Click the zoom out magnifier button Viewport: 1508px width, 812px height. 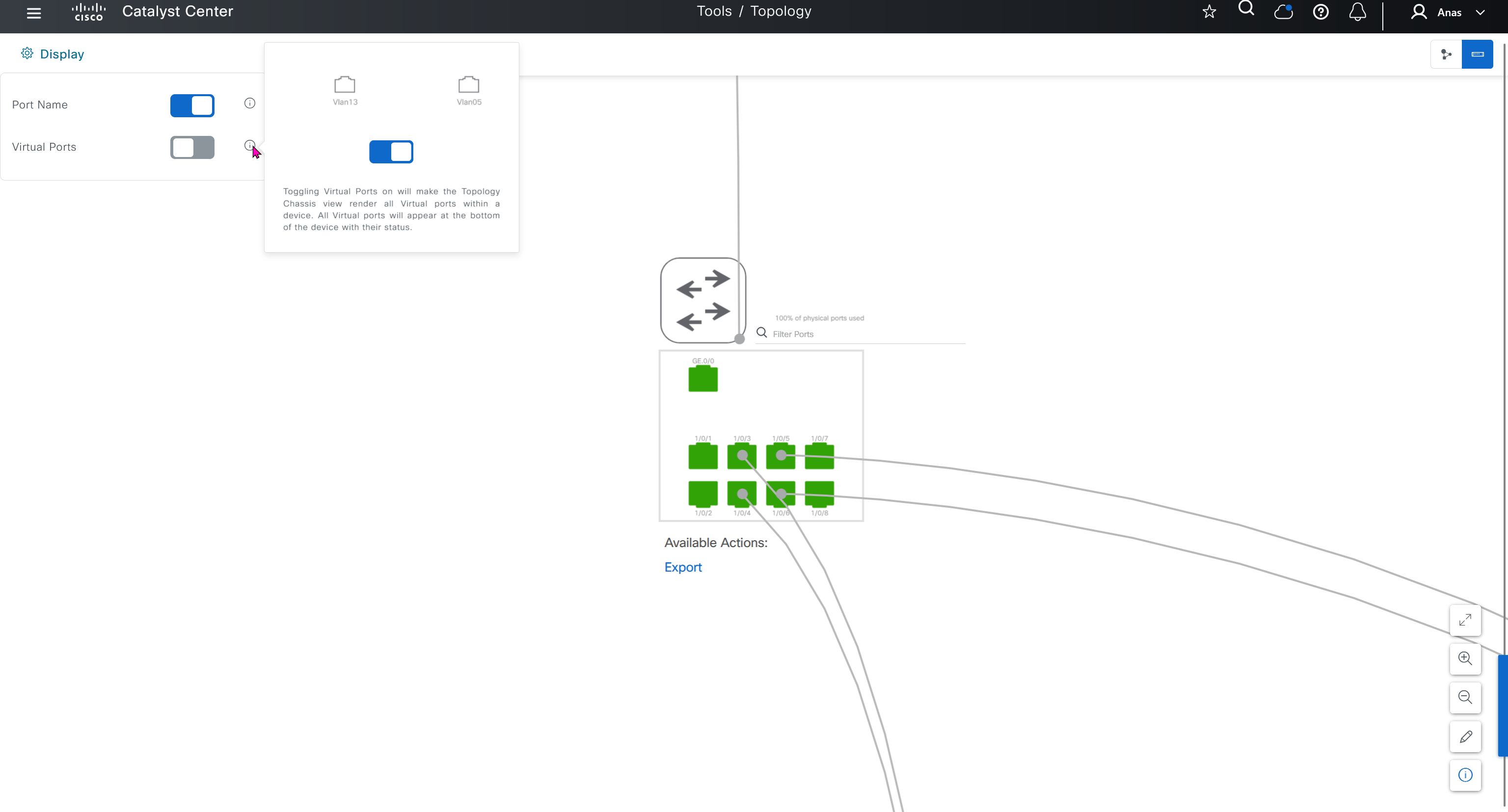[1465, 697]
